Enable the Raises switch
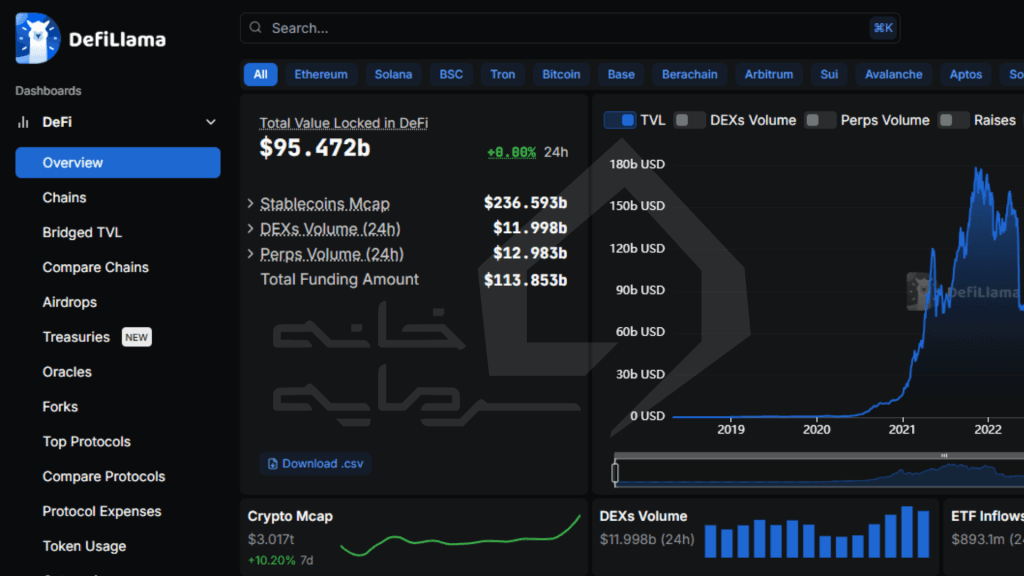Viewport: 1024px width, 576px height. 953,120
